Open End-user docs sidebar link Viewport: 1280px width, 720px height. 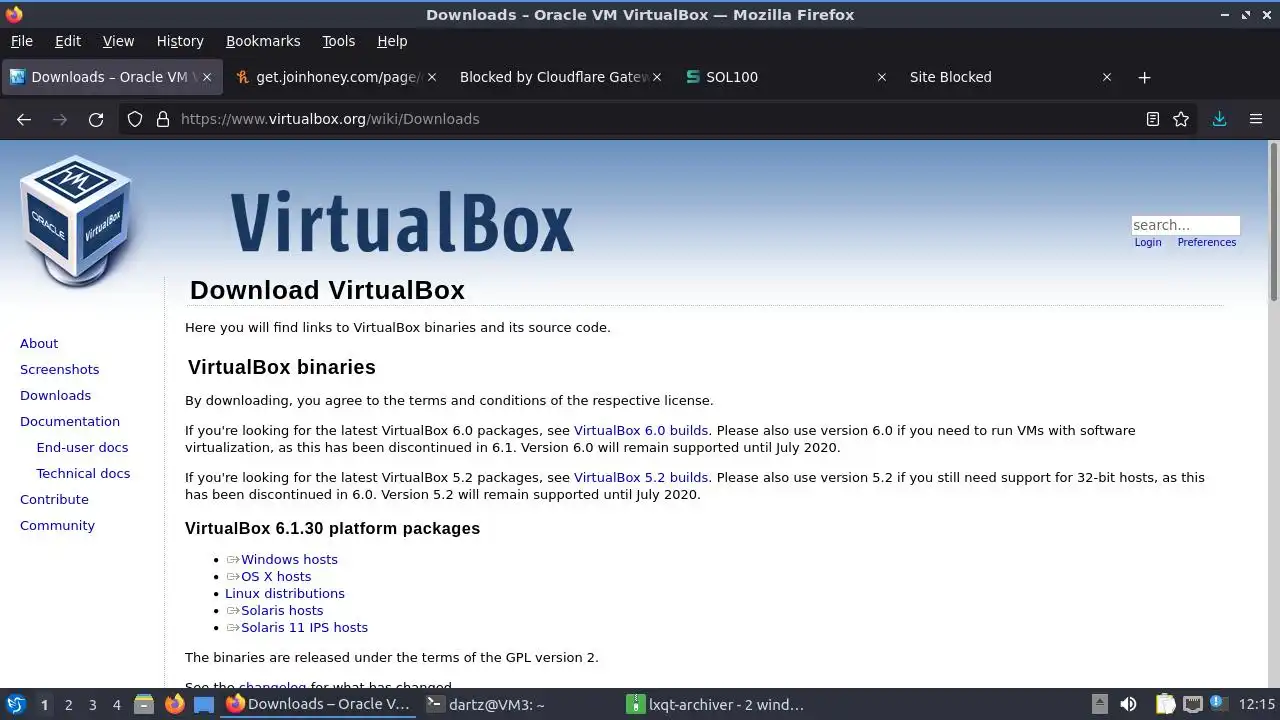tap(82, 447)
